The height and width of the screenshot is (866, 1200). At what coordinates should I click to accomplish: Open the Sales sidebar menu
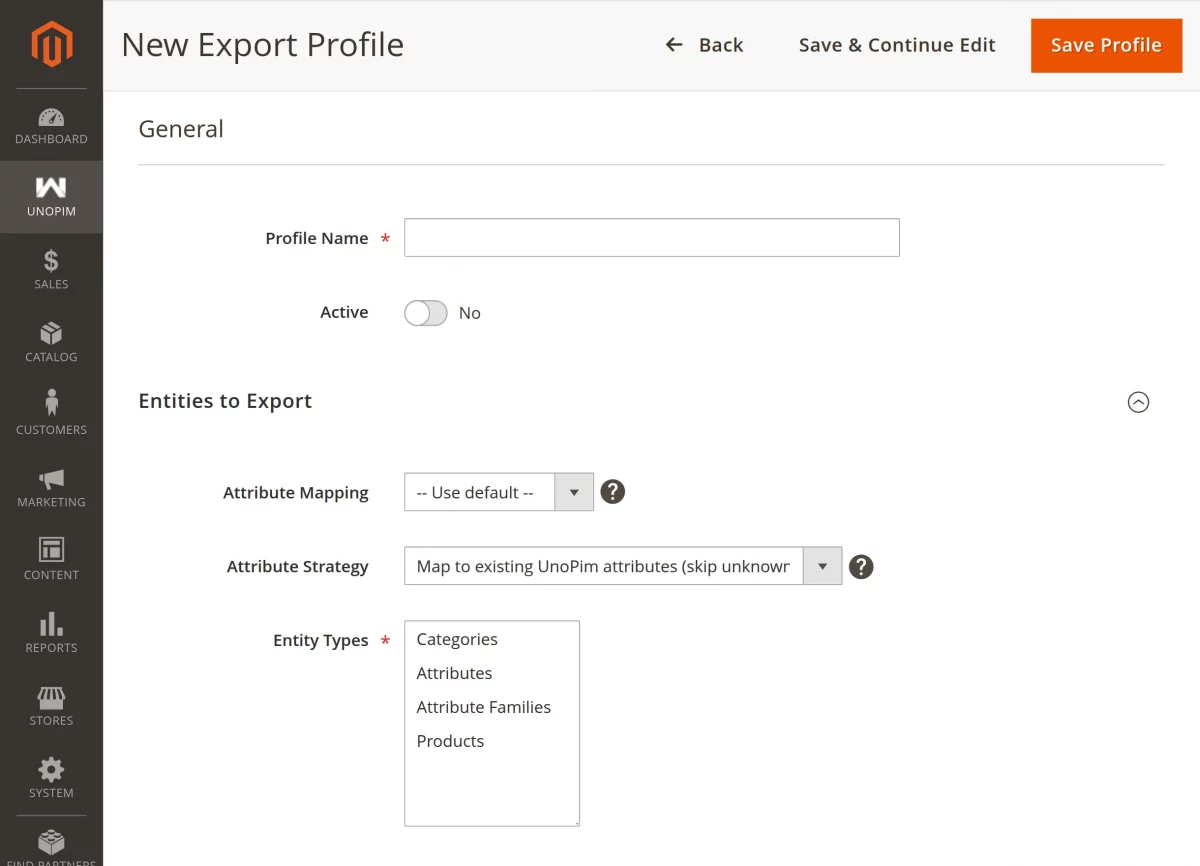tap(51, 270)
